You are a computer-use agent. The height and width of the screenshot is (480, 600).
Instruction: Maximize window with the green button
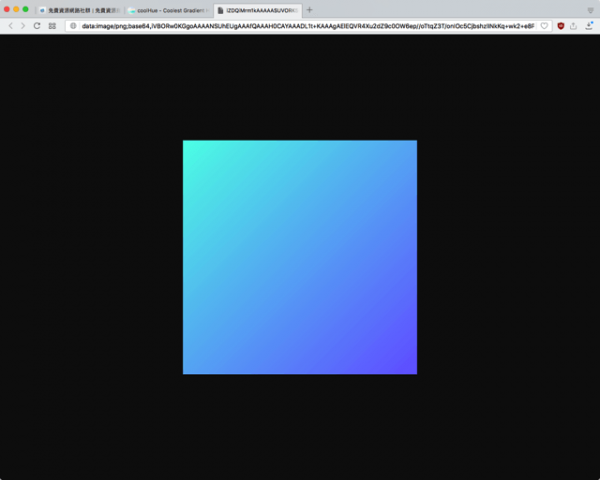25,9
